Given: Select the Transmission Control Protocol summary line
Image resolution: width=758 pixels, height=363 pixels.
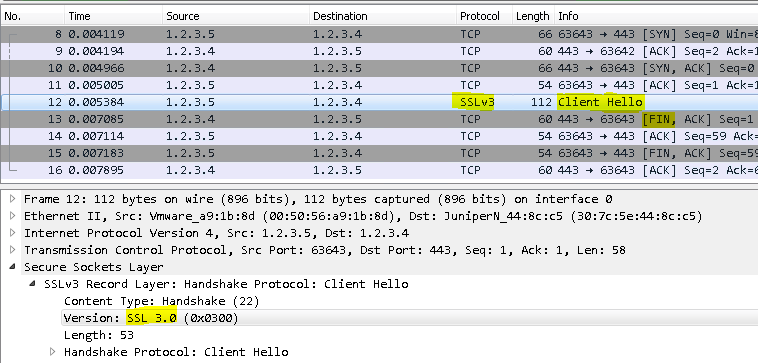Looking at the screenshot, I should 325,249.
